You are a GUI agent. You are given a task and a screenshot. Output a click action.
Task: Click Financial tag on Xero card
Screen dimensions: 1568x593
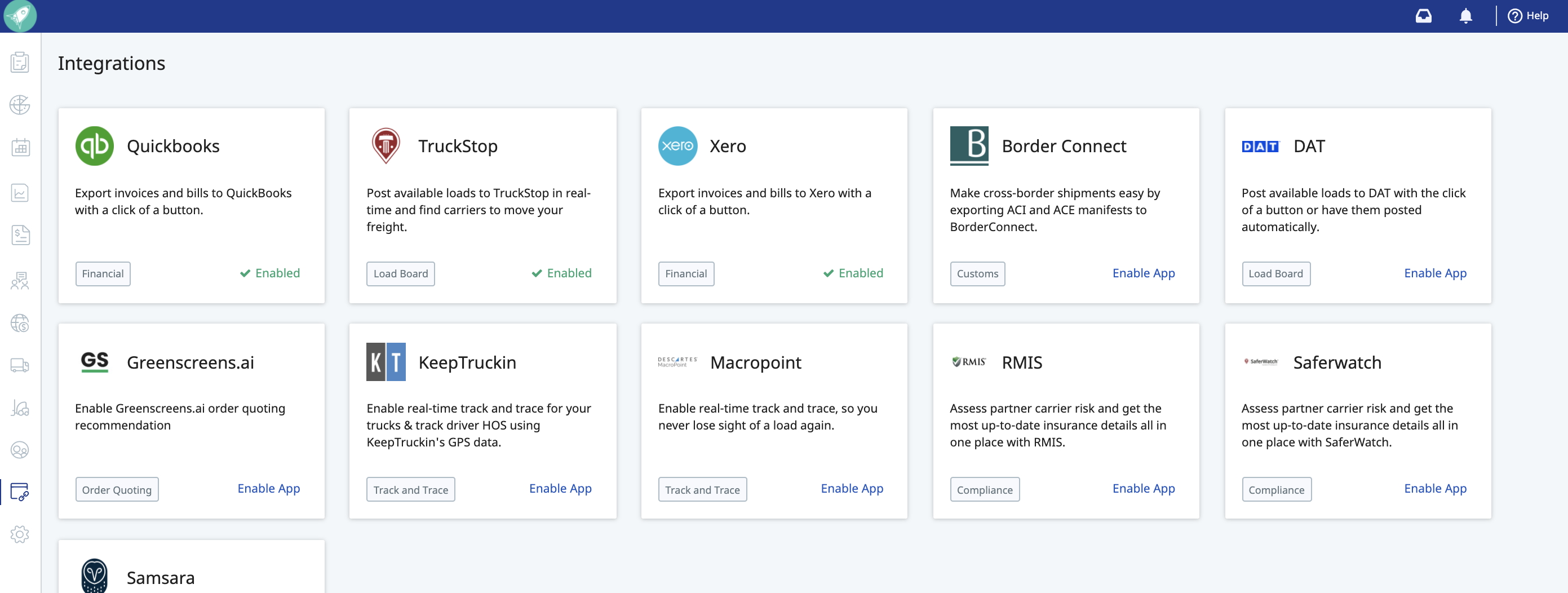[x=686, y=274]
